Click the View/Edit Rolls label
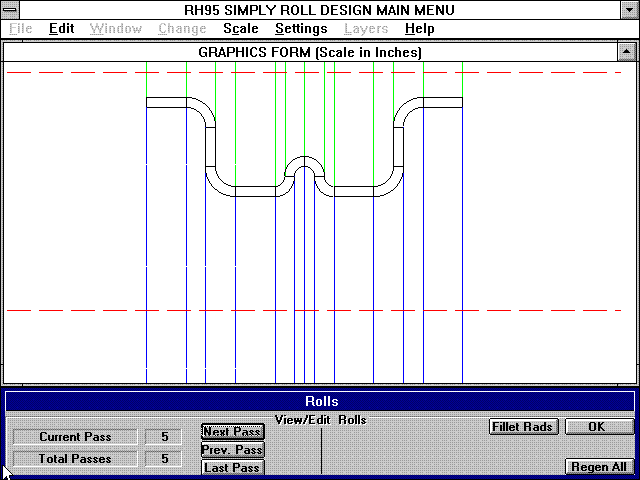Screen dimensions: 640x480 (x=321, y=420)
